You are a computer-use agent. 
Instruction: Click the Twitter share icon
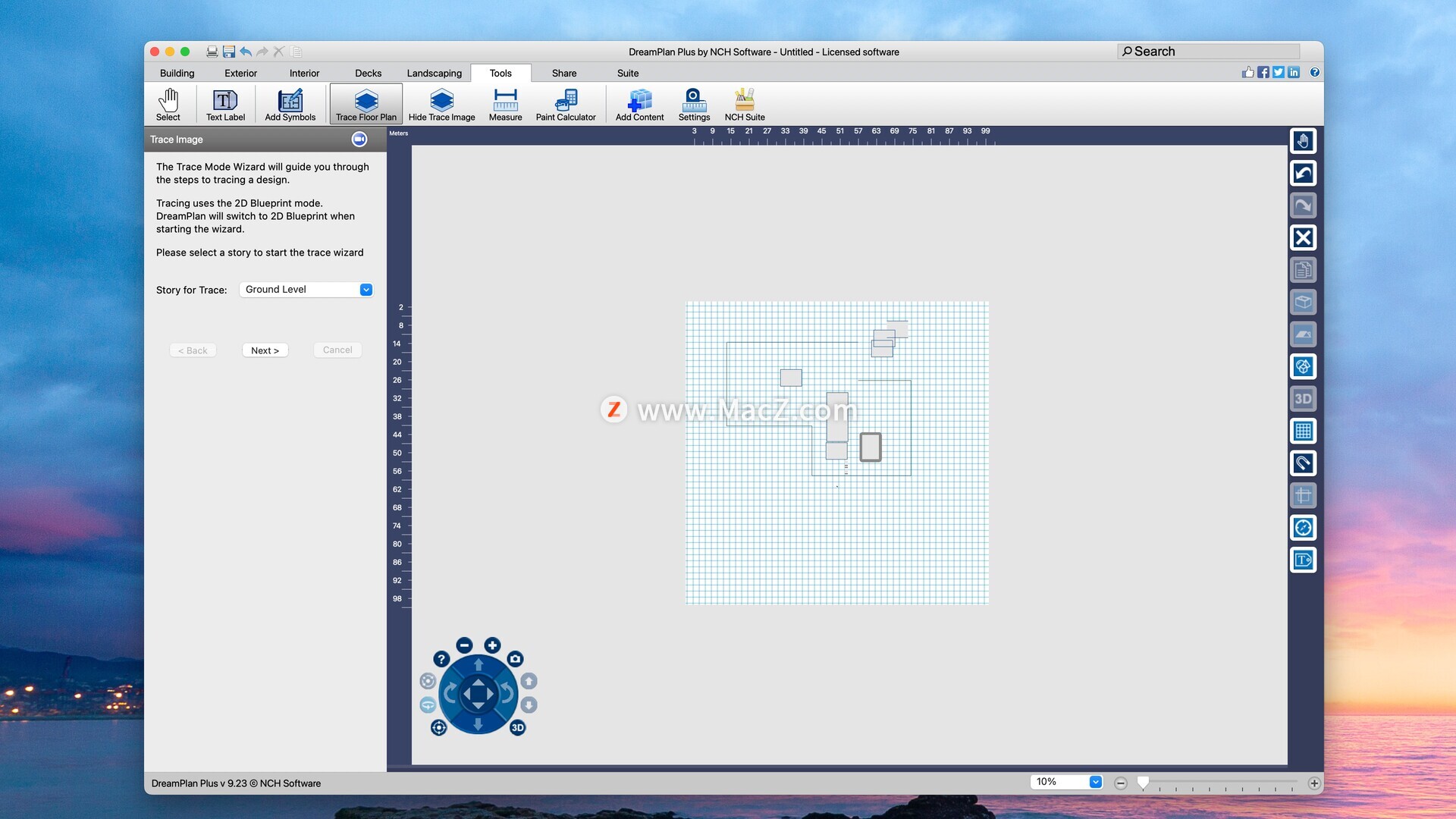1279,72
